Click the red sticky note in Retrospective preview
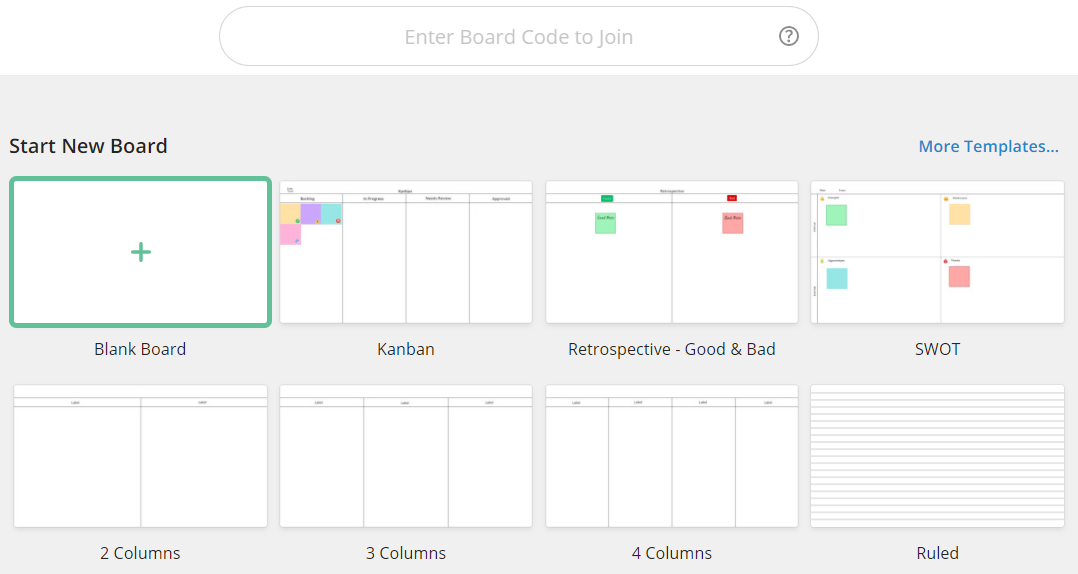The image size is (1078, 574). point(733,223)
